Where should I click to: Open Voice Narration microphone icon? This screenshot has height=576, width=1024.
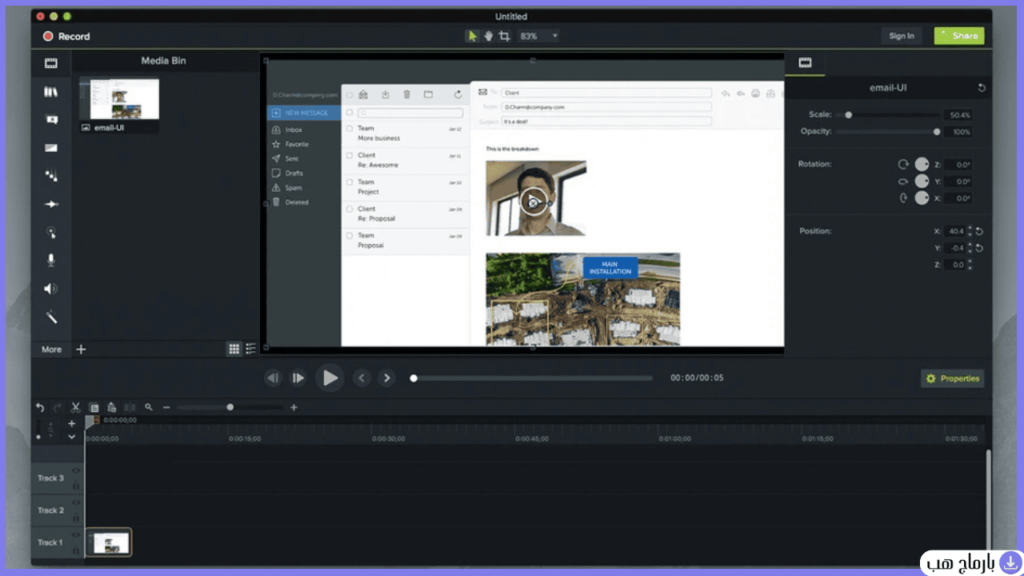[x=51, y=260]
